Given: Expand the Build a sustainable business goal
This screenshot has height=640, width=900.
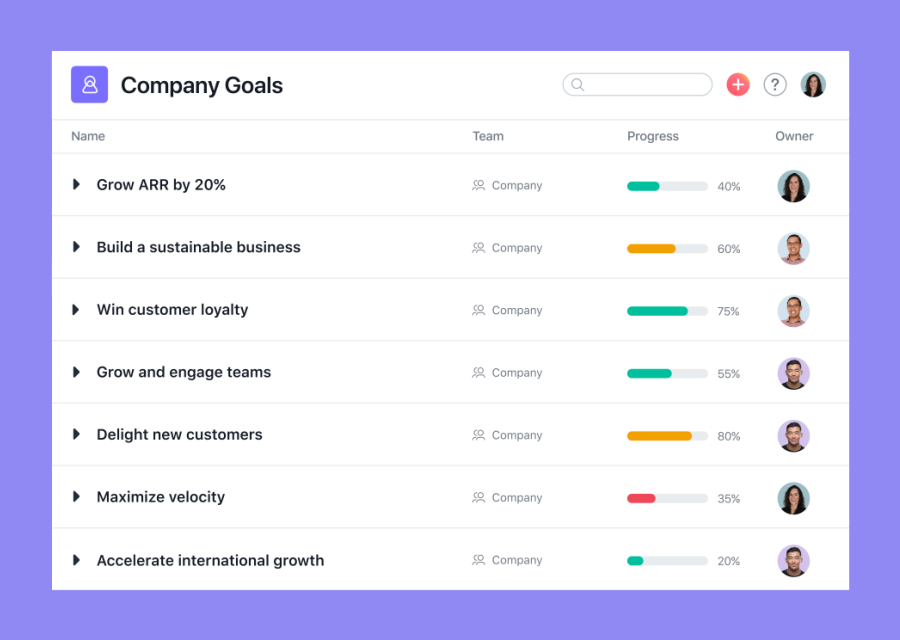Looking at the screenshot, I should 76,247.
